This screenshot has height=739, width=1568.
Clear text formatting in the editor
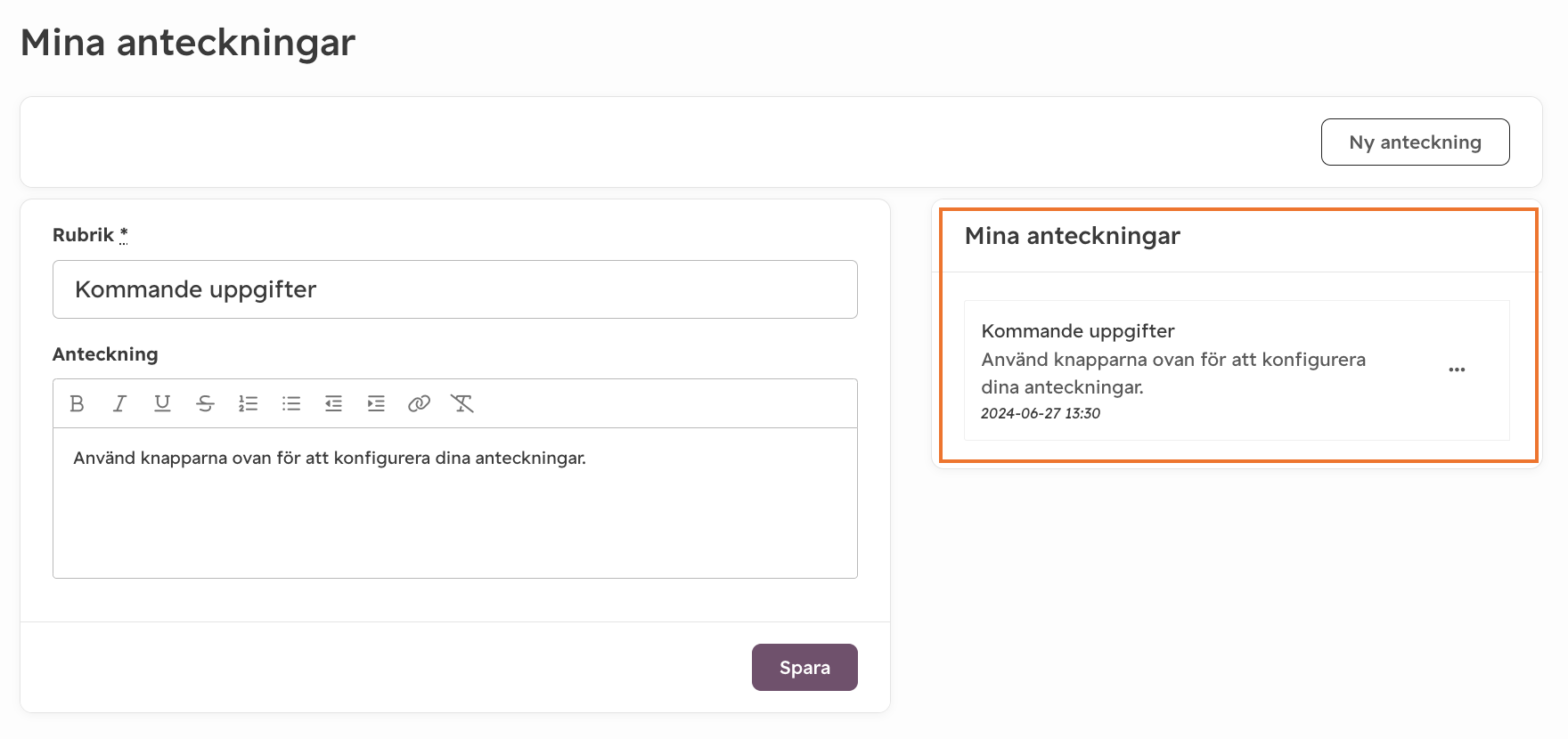tap(461, 403)
